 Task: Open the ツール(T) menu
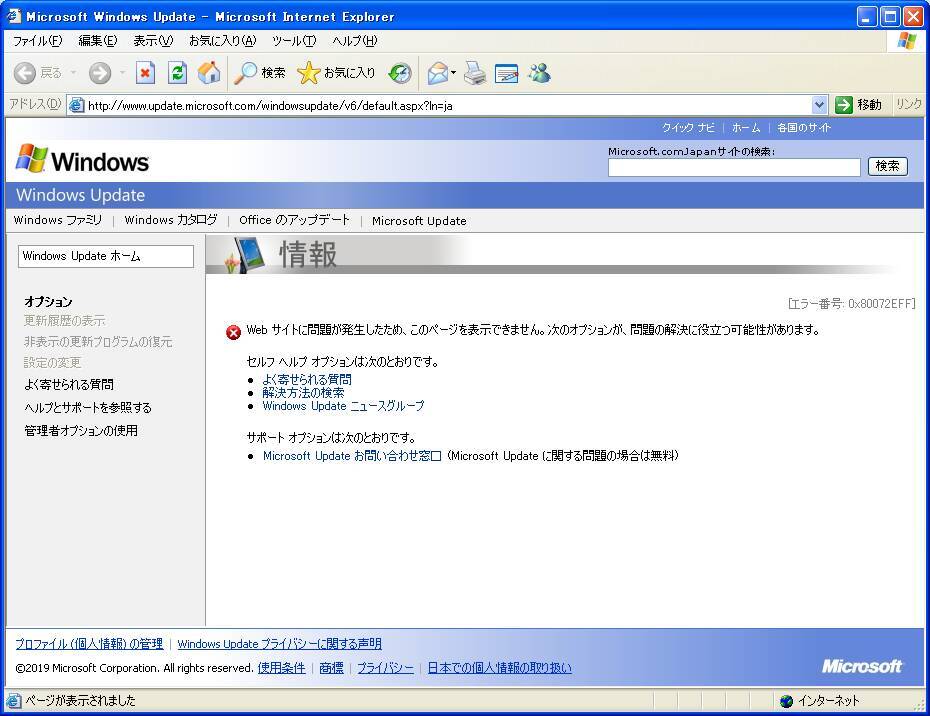pos(294,41)
